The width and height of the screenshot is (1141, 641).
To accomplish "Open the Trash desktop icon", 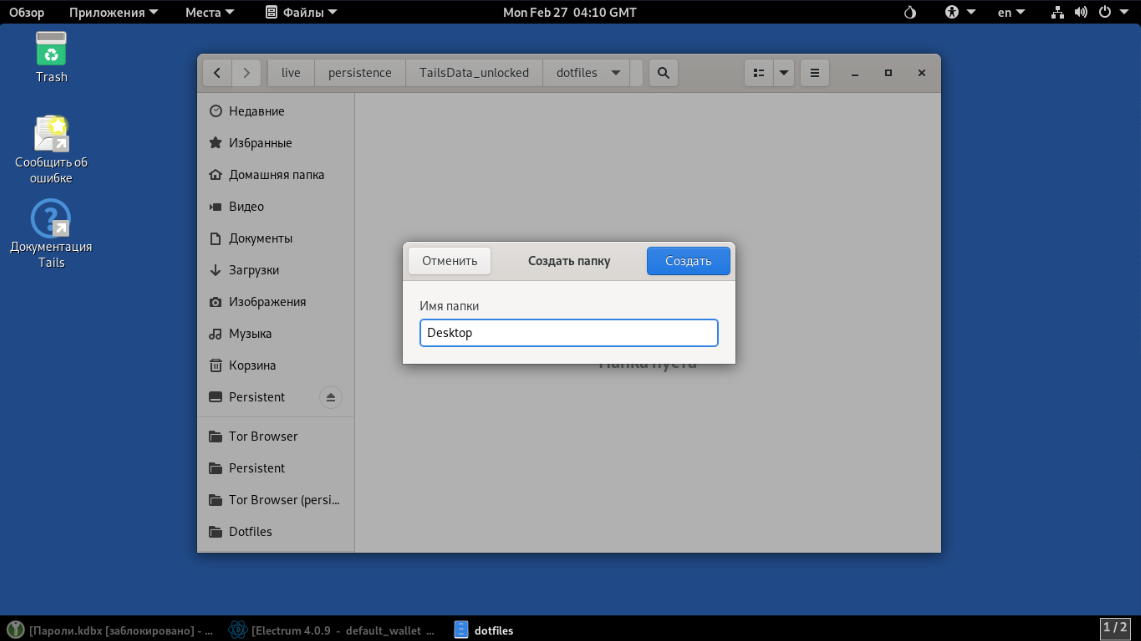I will click(x=51, y=56).
